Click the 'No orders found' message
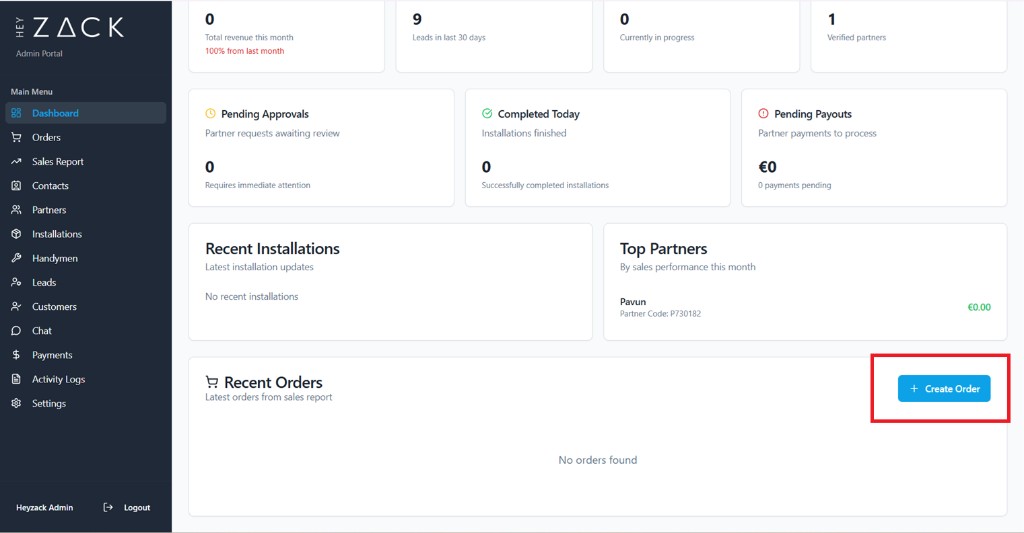 [598, 460]
